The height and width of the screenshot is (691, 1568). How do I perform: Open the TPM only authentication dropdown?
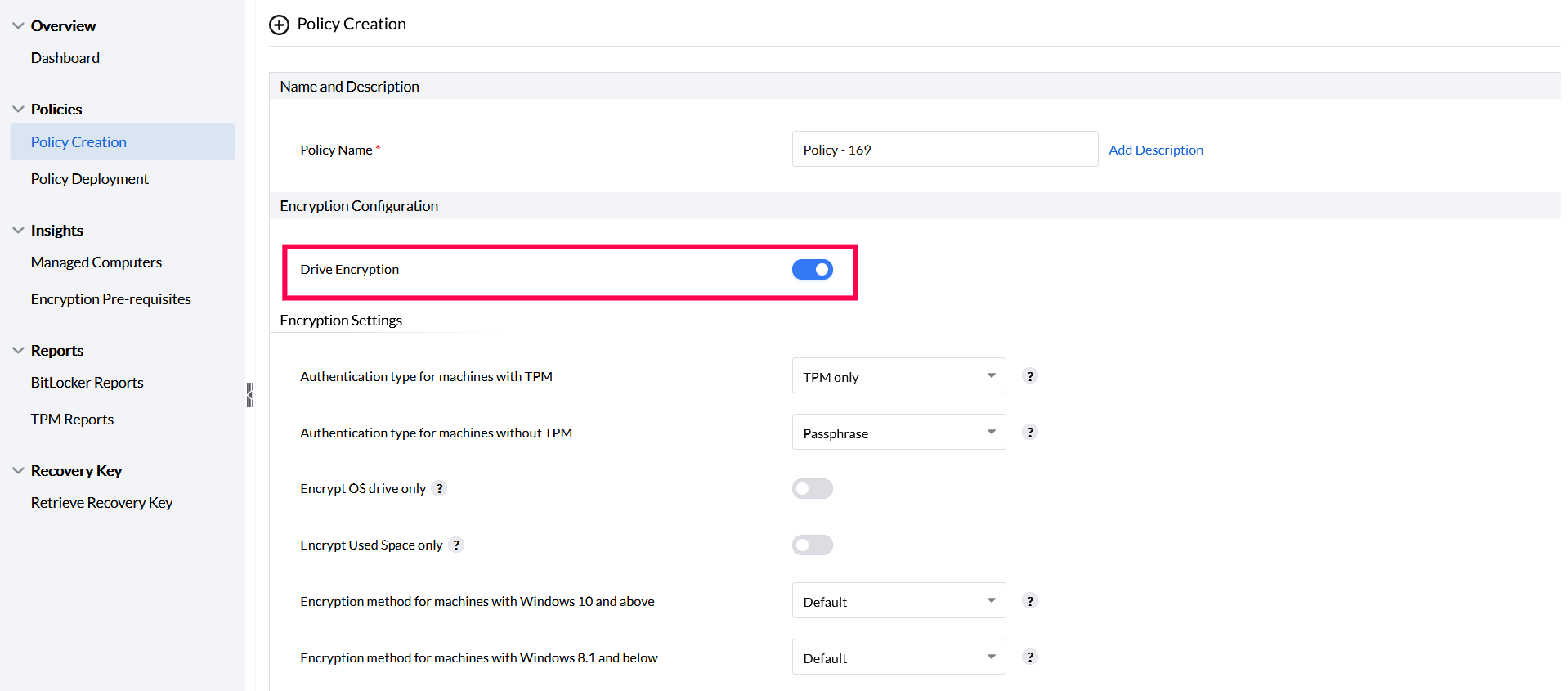(898, 376)
